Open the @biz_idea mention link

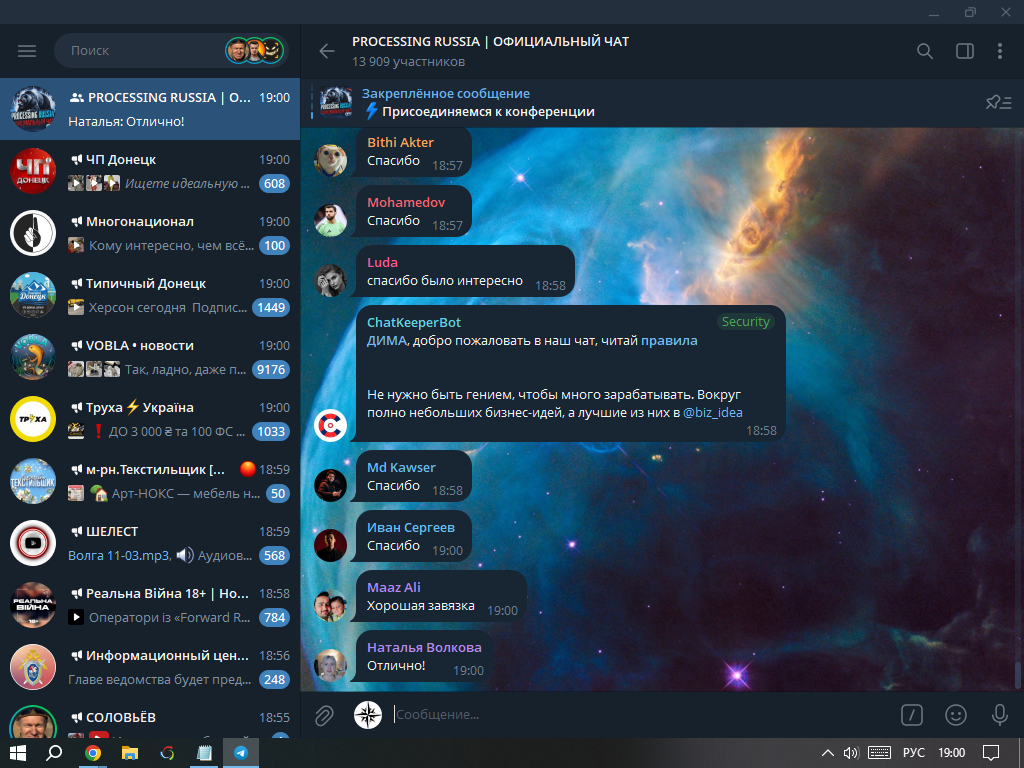pyautogui.click(x=712, y=413)
